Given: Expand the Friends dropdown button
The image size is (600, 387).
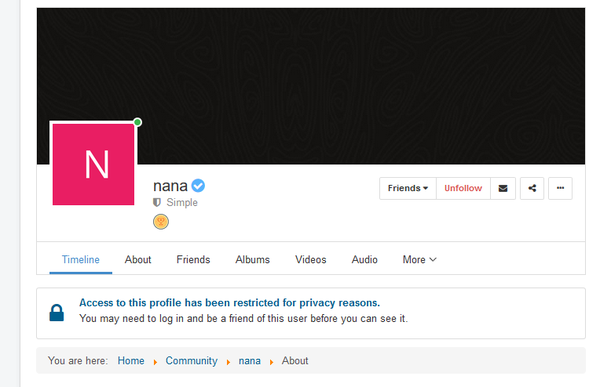Looking at the screenshot, I should [408, 188].
